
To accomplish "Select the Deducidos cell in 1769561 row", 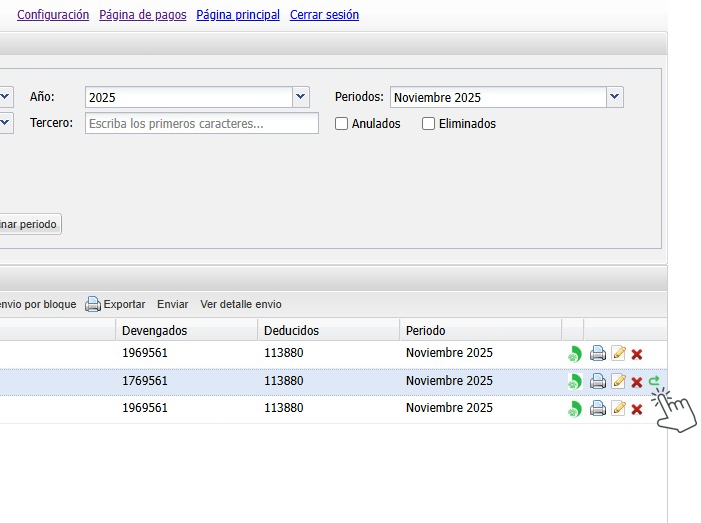I will click(x=283, y=381).
